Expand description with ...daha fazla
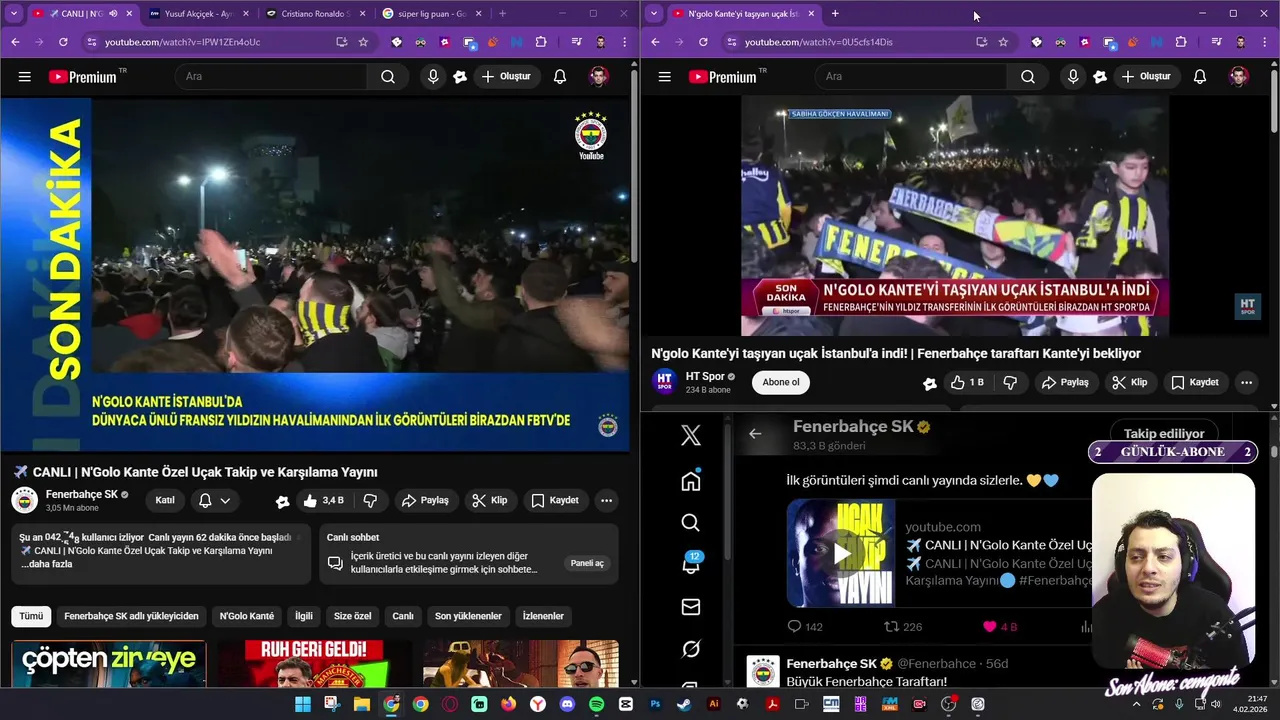The width and height of the screenshot is (1280, 720). pyautogui.click(x=47, y=564)
